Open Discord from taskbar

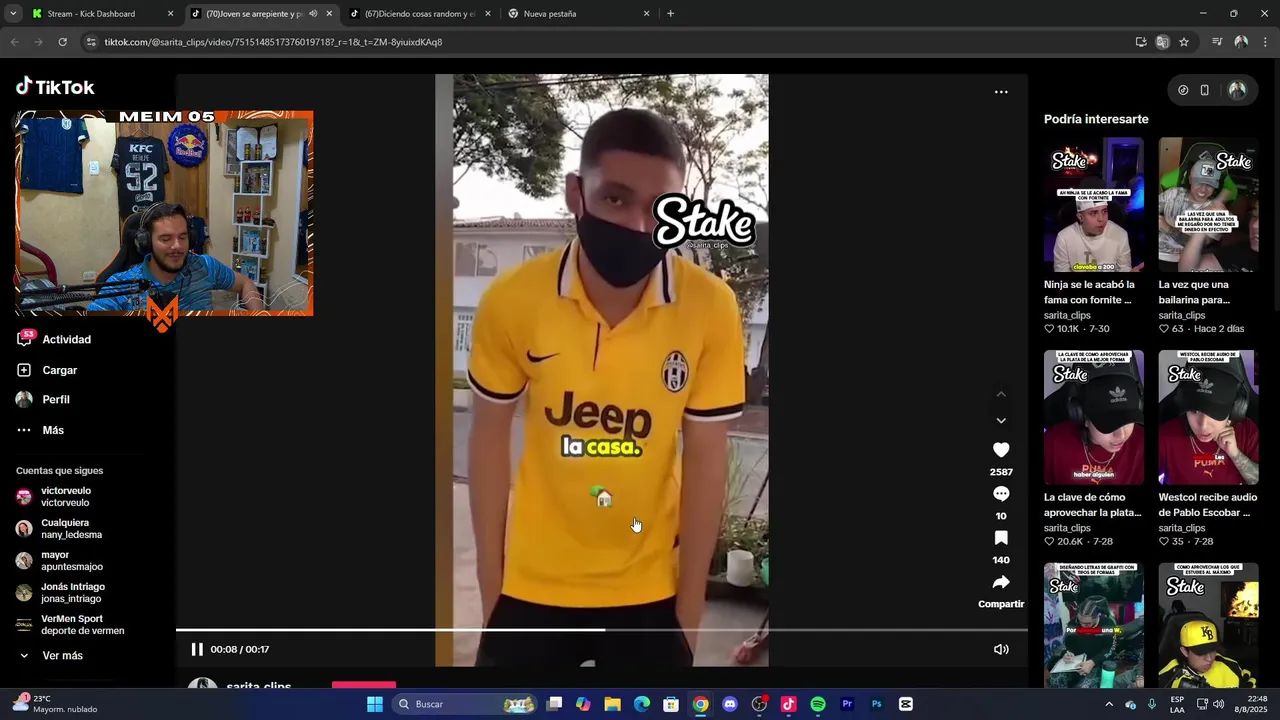click(730, 704)
